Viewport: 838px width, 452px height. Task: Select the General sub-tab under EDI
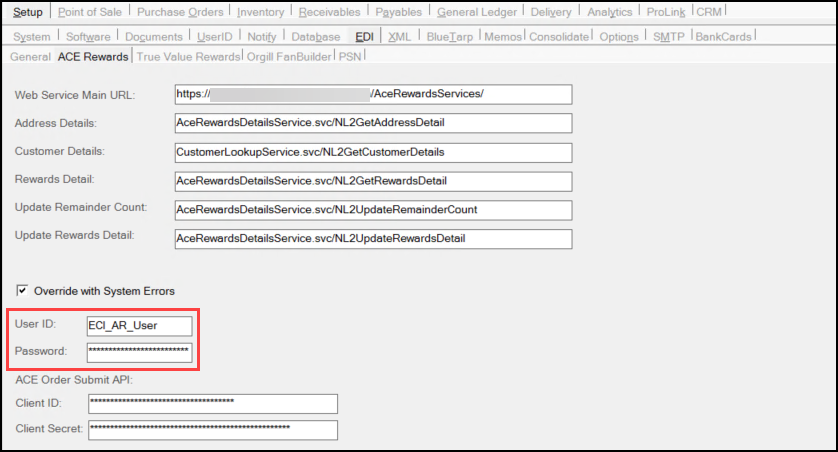point(30,57)
